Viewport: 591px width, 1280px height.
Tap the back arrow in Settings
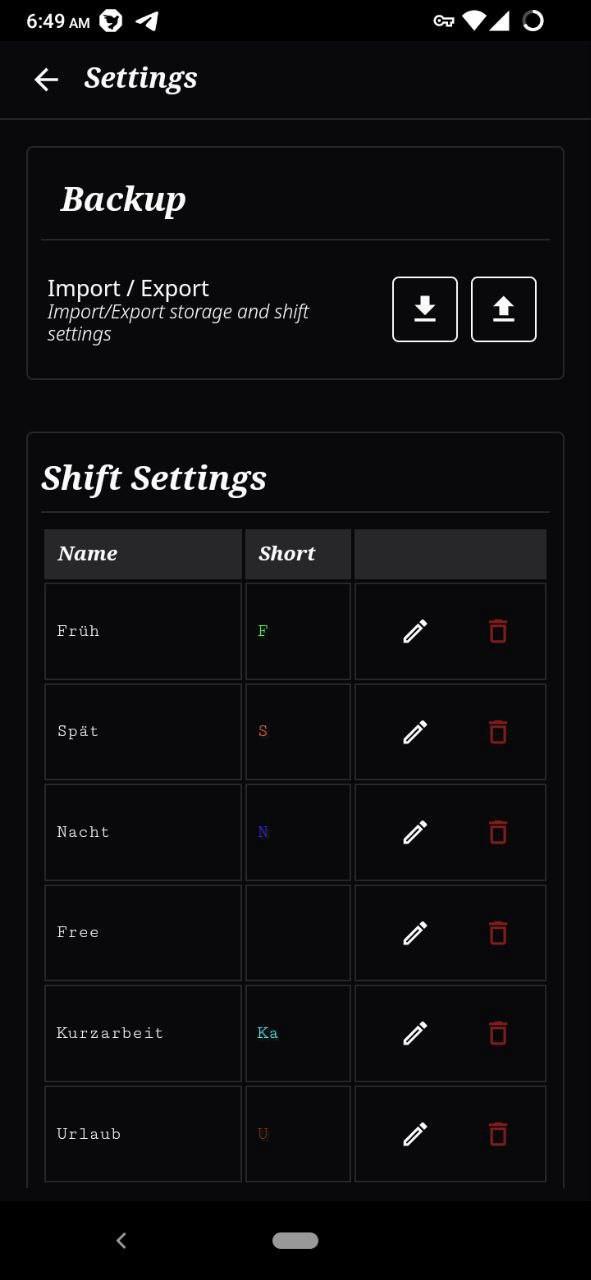(x=46, y=79)
